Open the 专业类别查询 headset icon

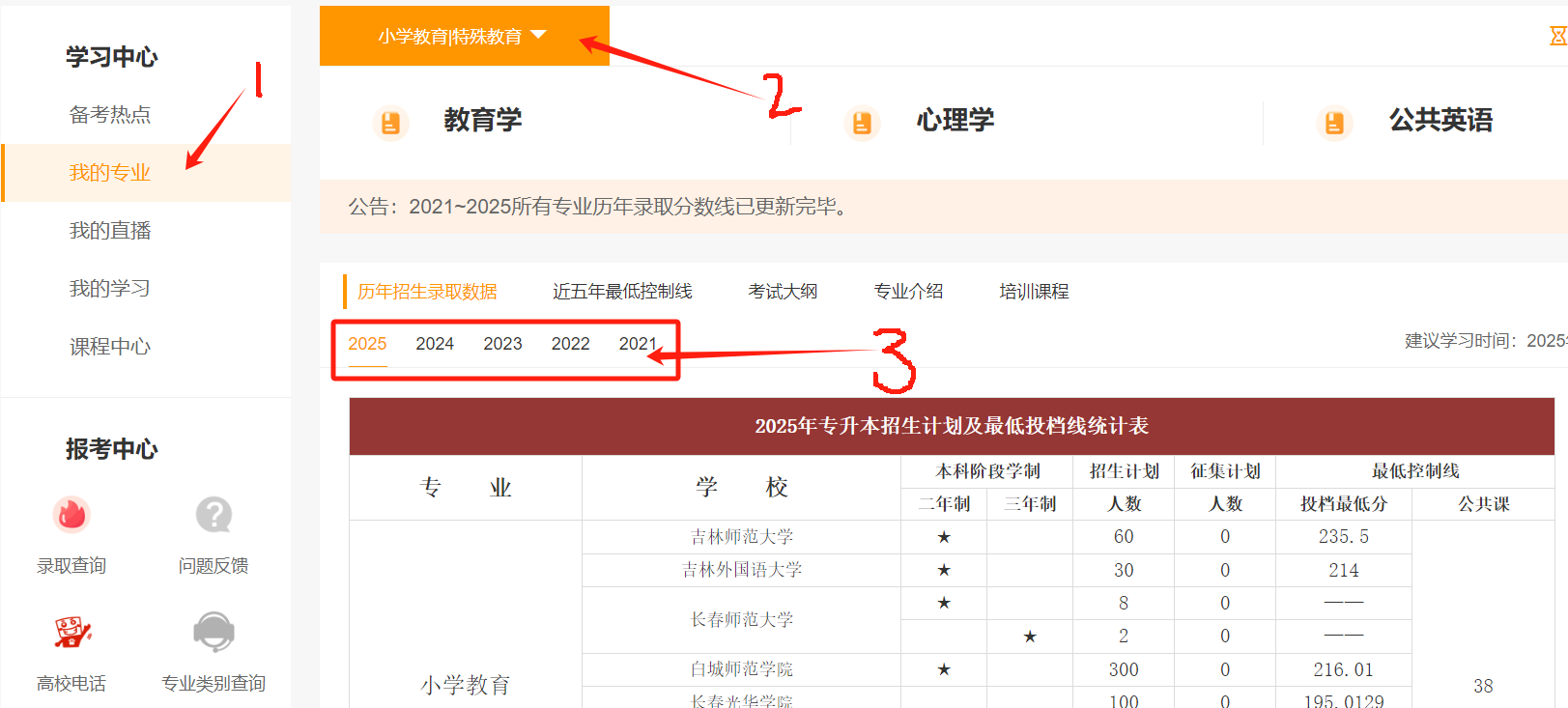pos(214,633)
